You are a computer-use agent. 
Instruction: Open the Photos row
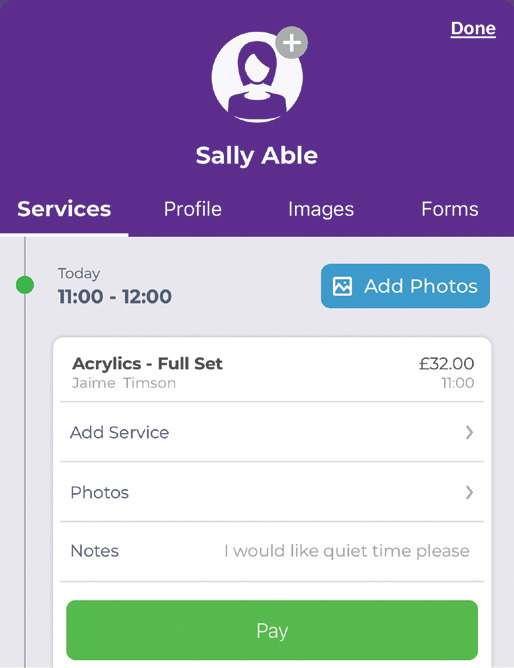tap(272, 492)
